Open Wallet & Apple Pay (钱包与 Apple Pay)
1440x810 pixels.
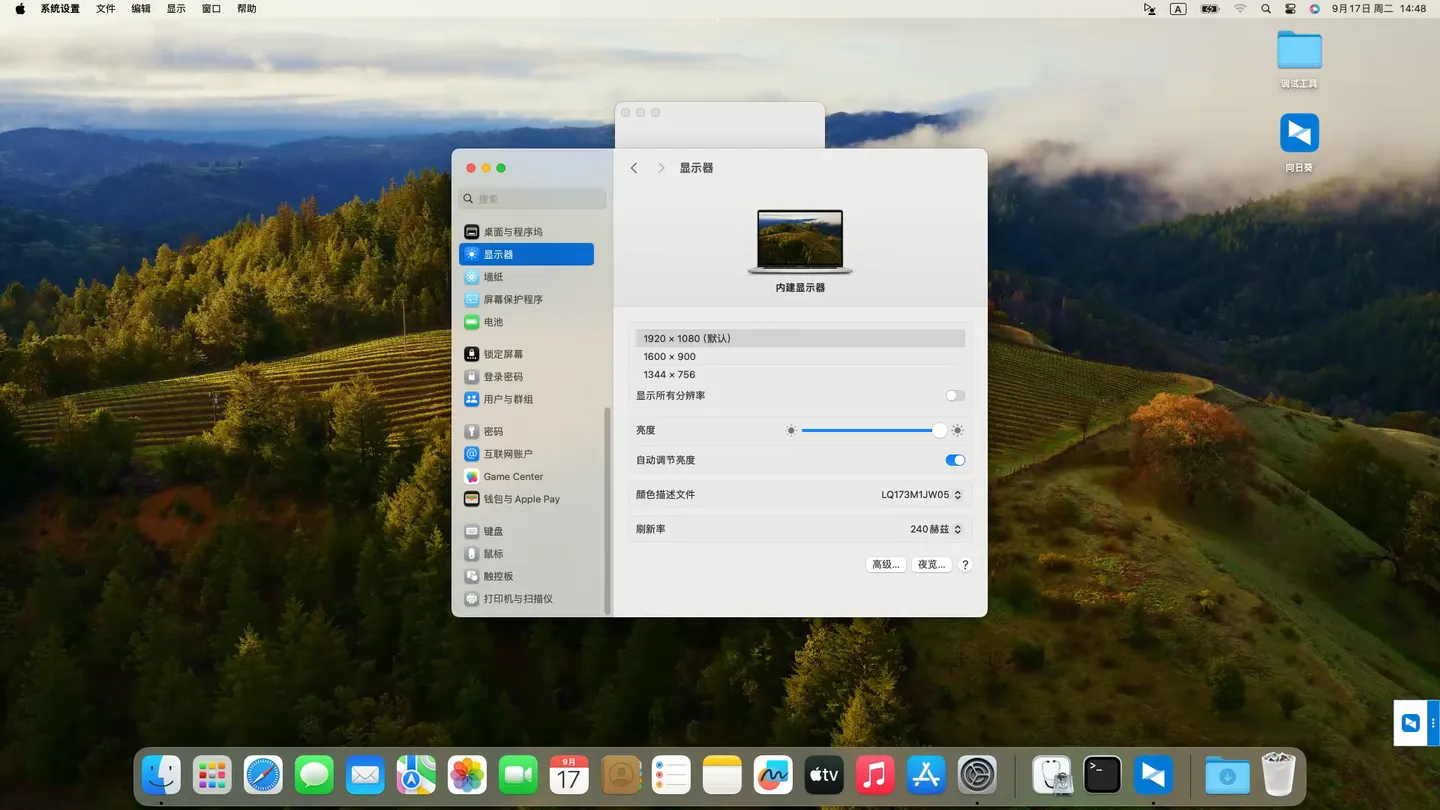tap(521, 499)
